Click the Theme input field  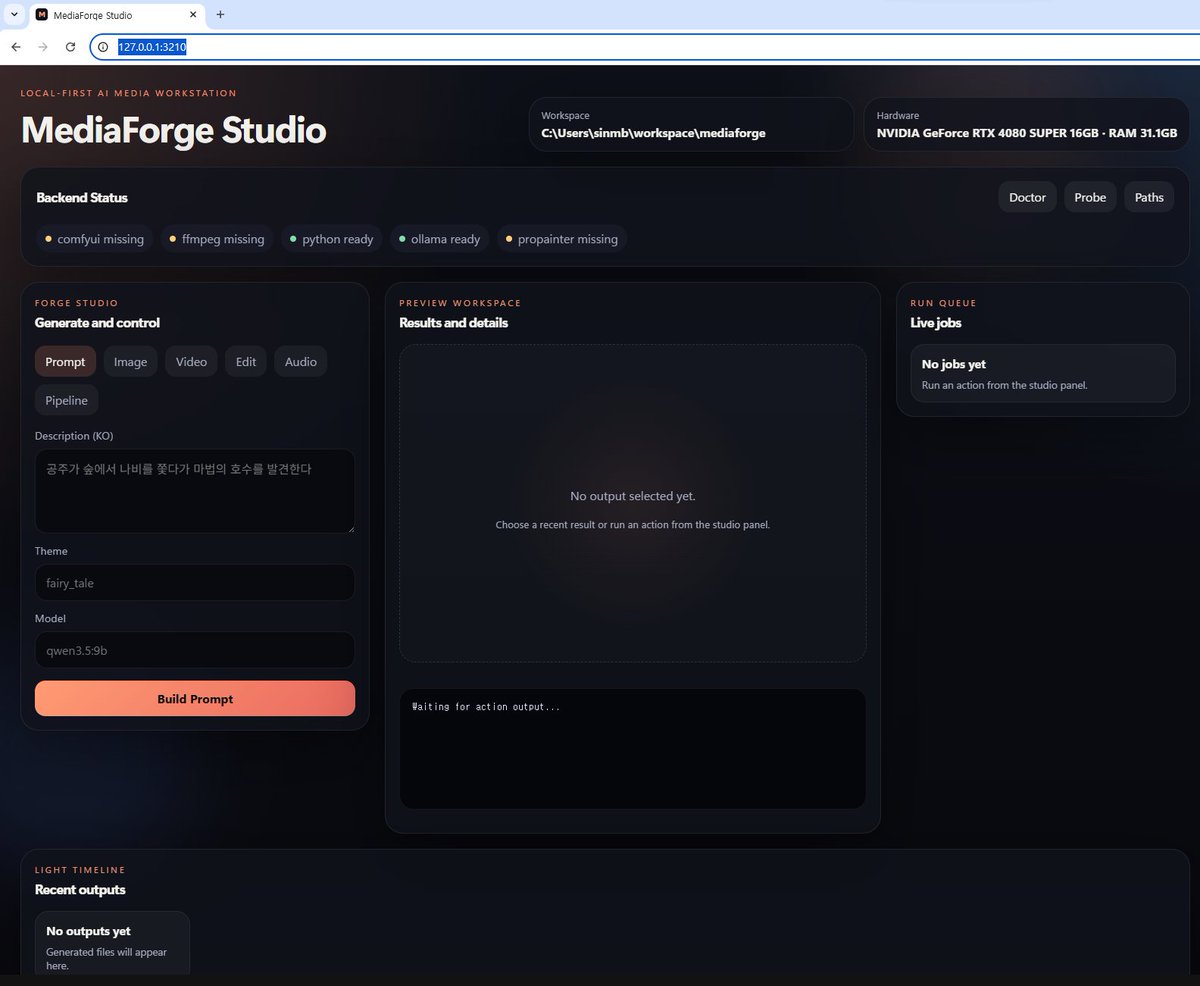(x=195, y=582)
